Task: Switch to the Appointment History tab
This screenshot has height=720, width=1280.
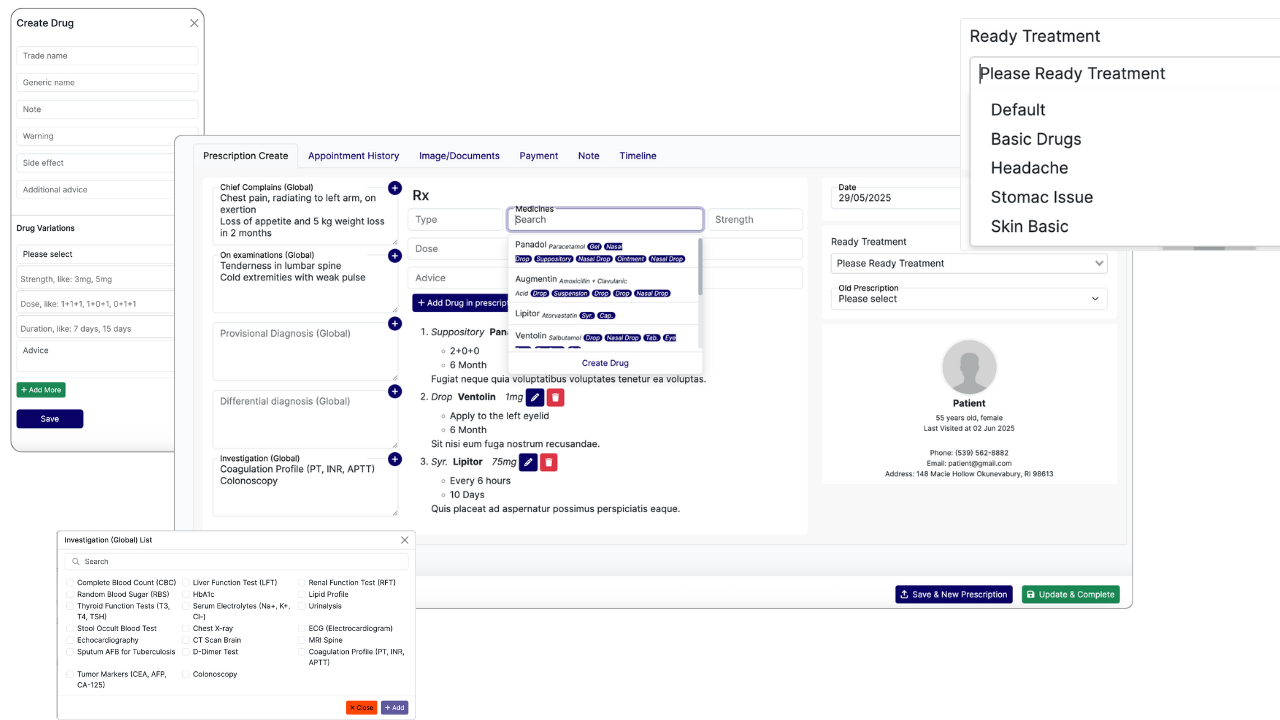Action: [x=353, y=155]
